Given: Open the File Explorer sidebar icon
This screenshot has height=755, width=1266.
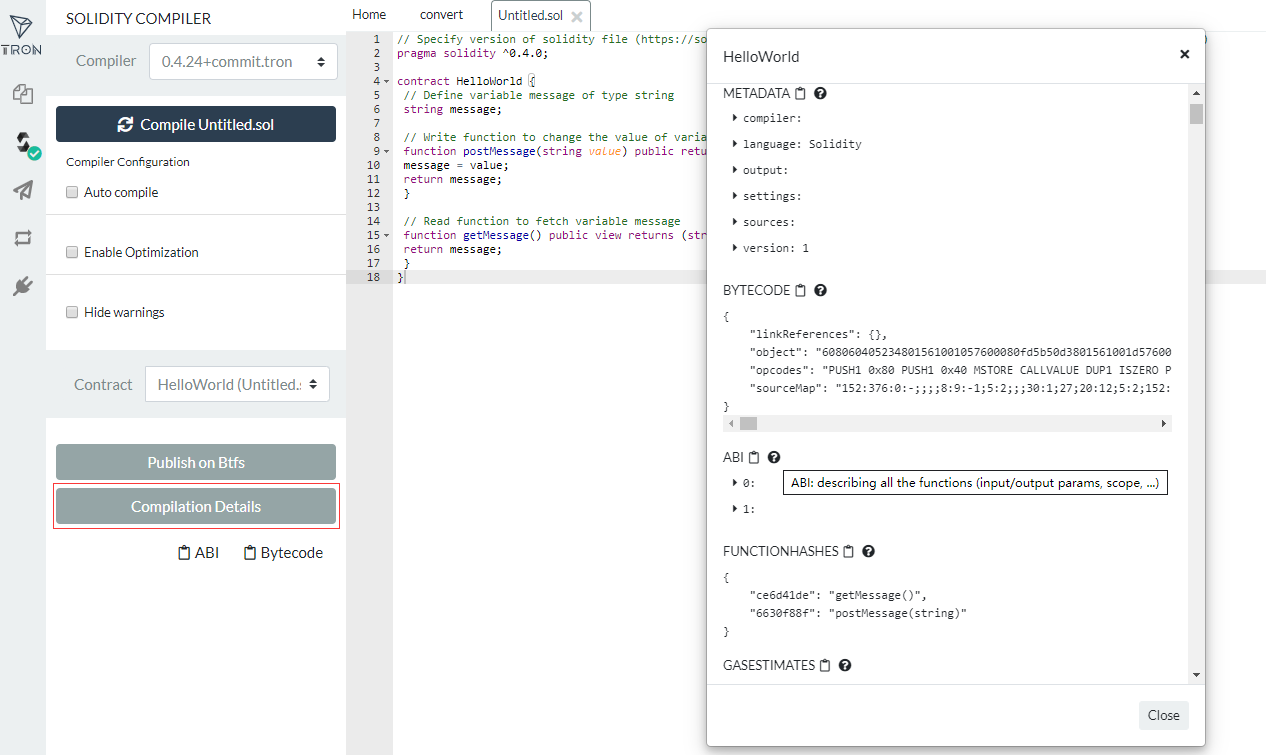Looking at the screenshot, I should [22, 94].
